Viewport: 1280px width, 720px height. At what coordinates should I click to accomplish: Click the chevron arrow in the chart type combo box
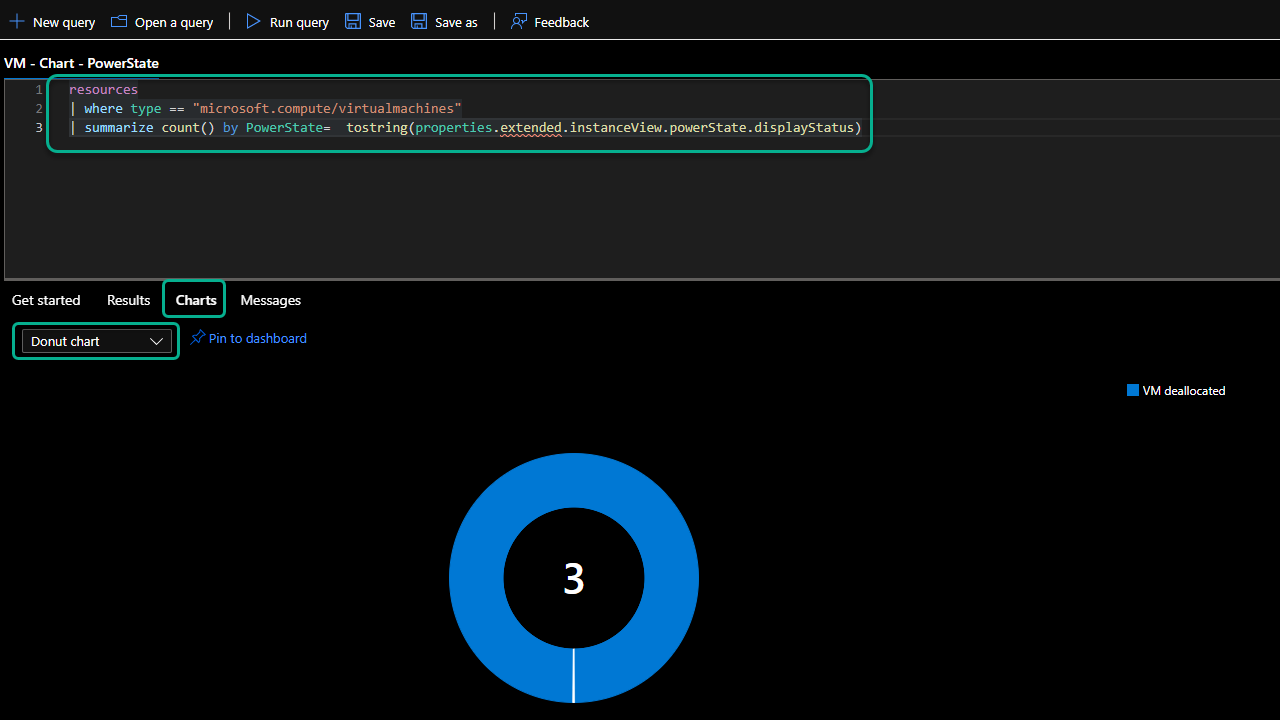156,341
